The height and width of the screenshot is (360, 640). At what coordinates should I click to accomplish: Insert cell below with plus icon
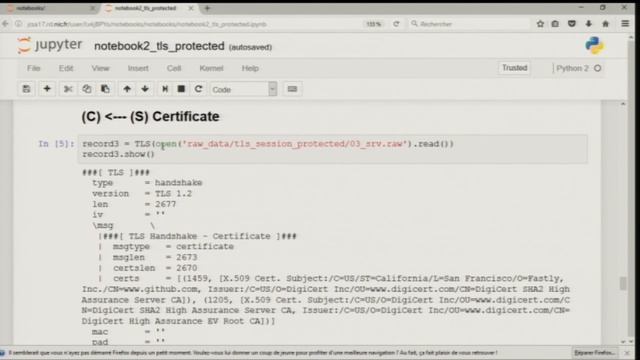tap(47, 89)
